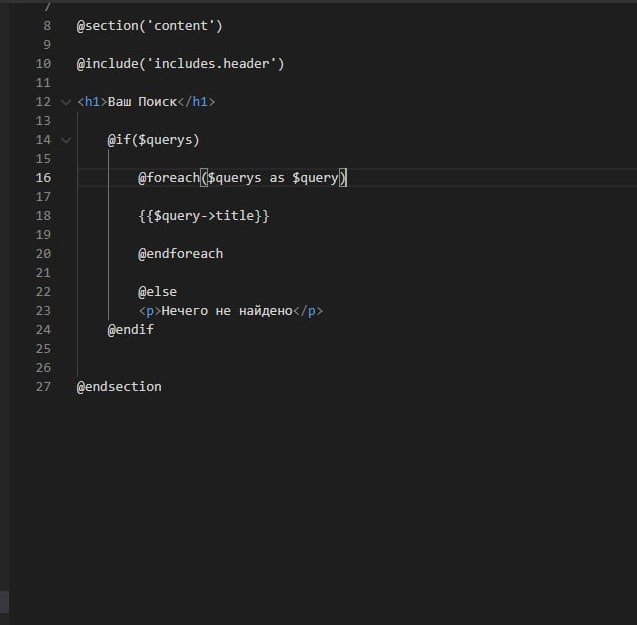Click the opening h1 tag
The image size is (637, 625).
point(92,102)
